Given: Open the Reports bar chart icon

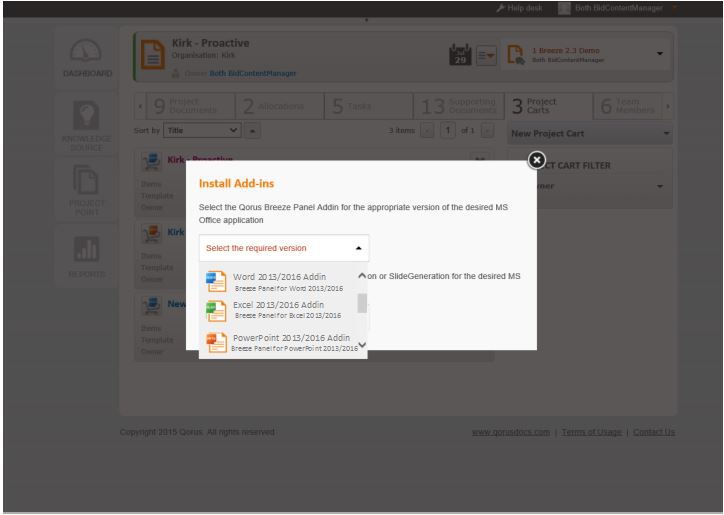Looking at the screenshot, I should point(86,248).
